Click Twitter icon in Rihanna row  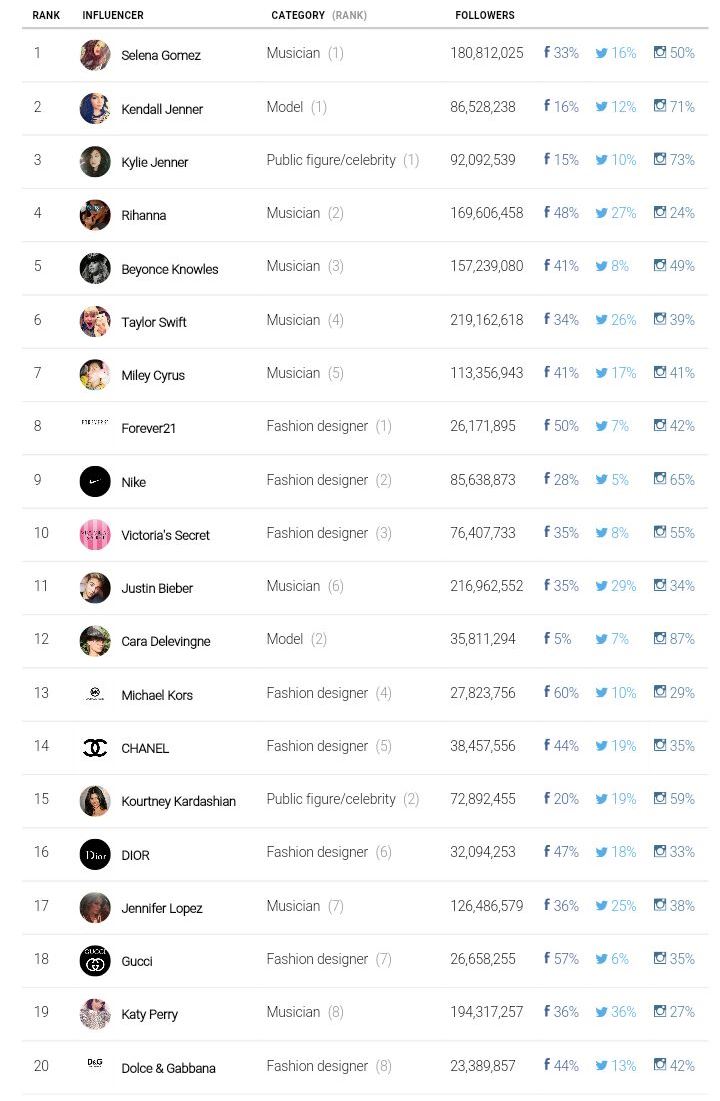602,213
